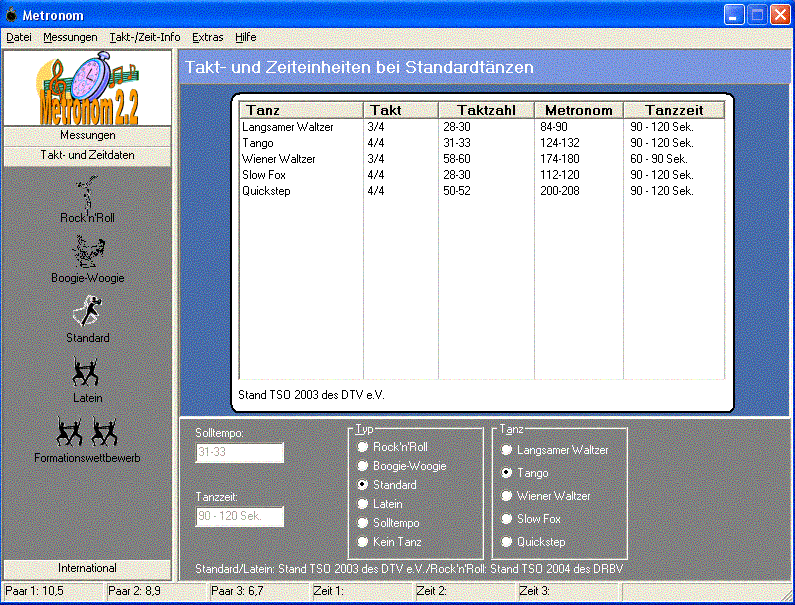Click the 200-208 Metronom value
795x605 pixels.
point(560,191)
